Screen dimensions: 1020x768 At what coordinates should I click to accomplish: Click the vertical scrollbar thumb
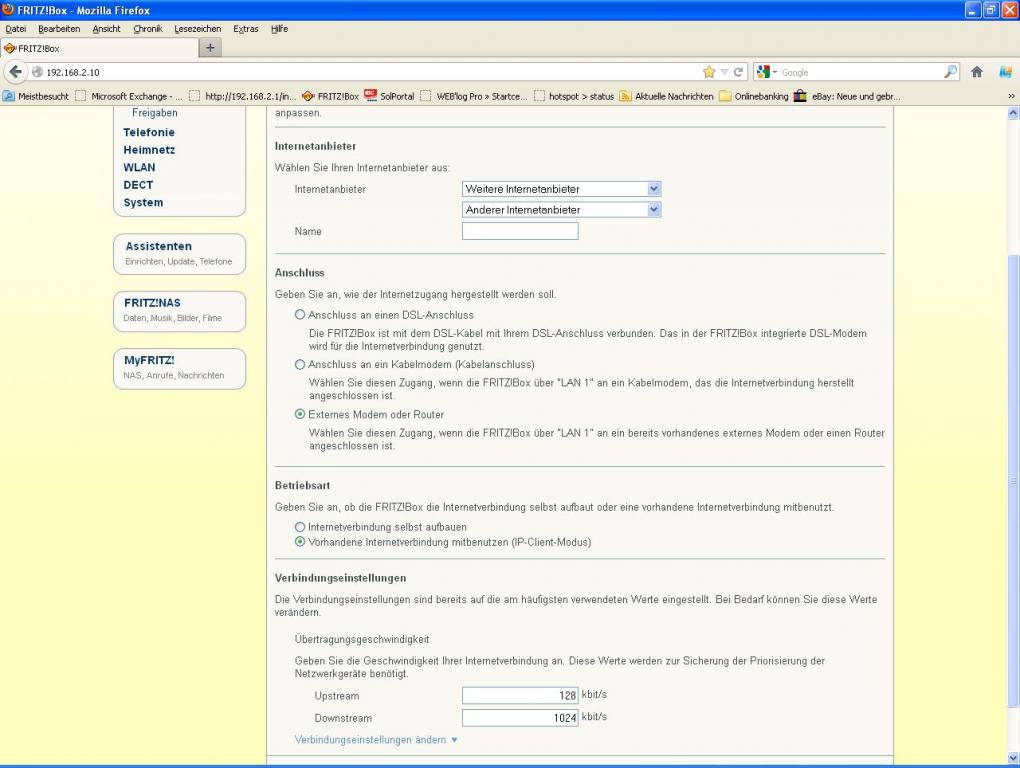1013,481
